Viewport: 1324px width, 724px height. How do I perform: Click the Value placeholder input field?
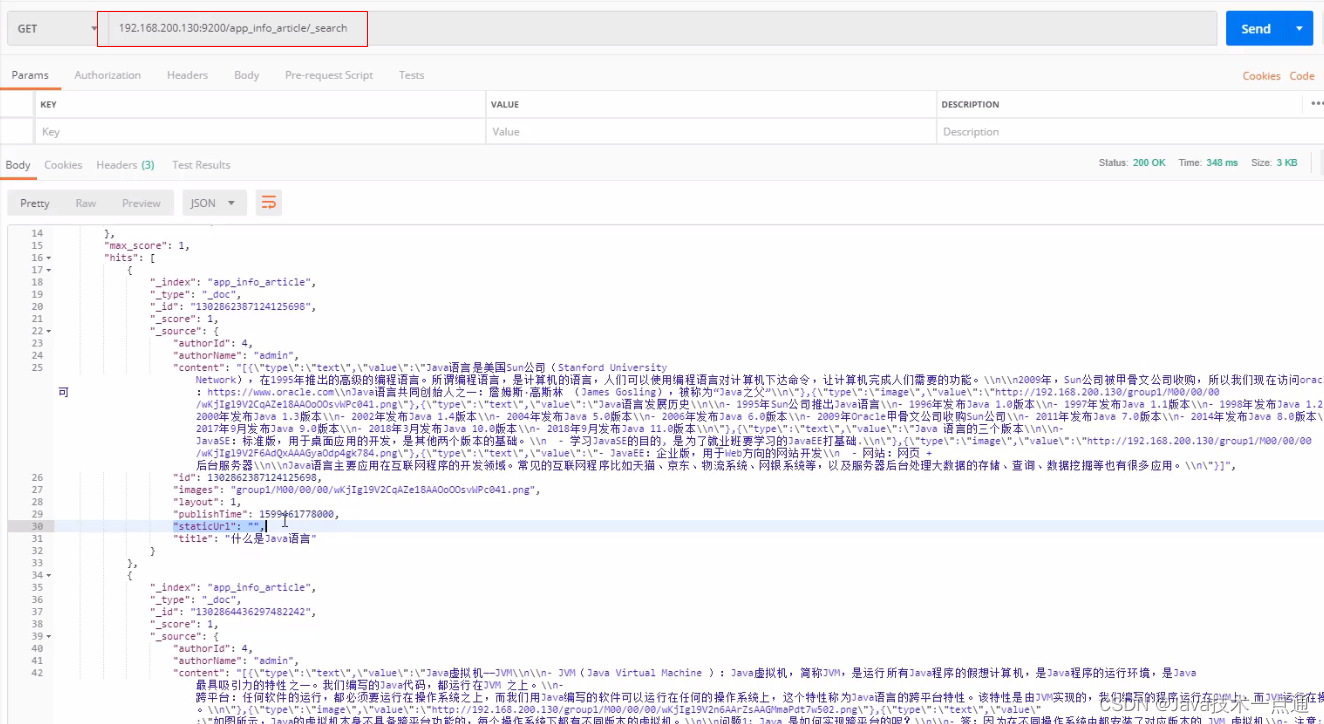point(709,131)
